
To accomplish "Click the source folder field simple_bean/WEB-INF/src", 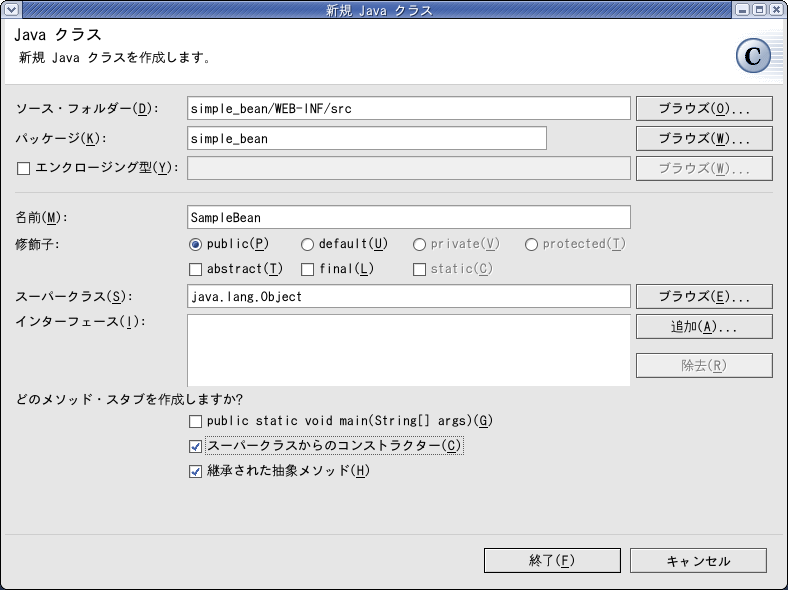I will point(409,109).
